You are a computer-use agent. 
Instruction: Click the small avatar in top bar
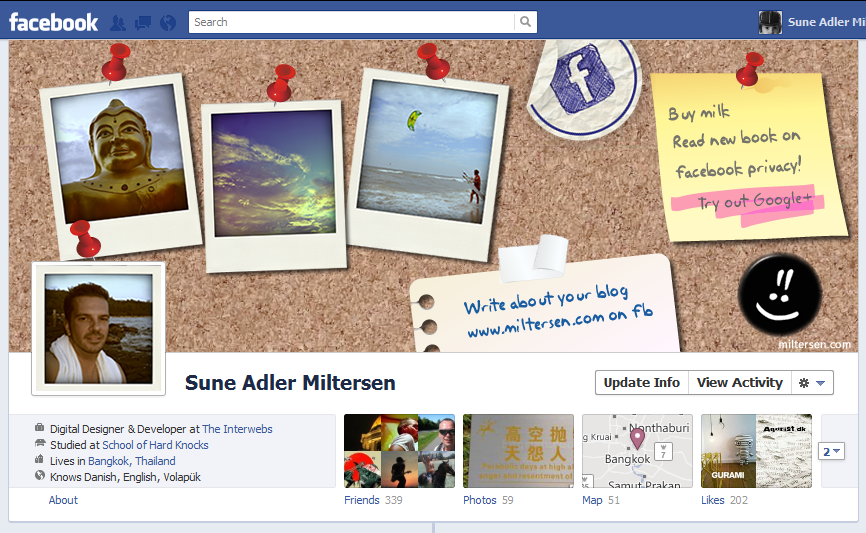pyautogui.click(x=770, y=22)
